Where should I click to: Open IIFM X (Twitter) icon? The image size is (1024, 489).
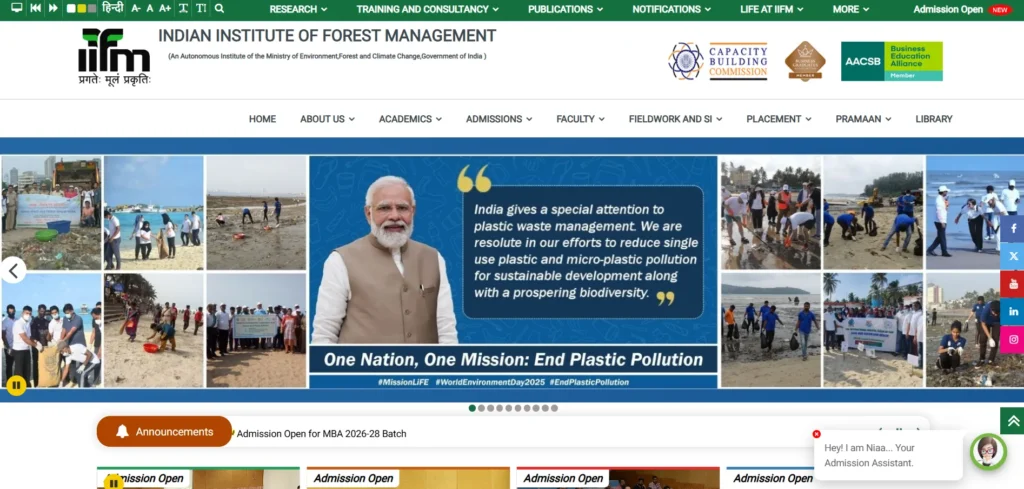coord(1012,256)
